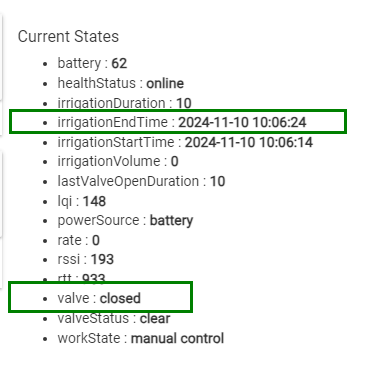Click the powerSource battery entry
378x367 pixels.
(125, 221)
